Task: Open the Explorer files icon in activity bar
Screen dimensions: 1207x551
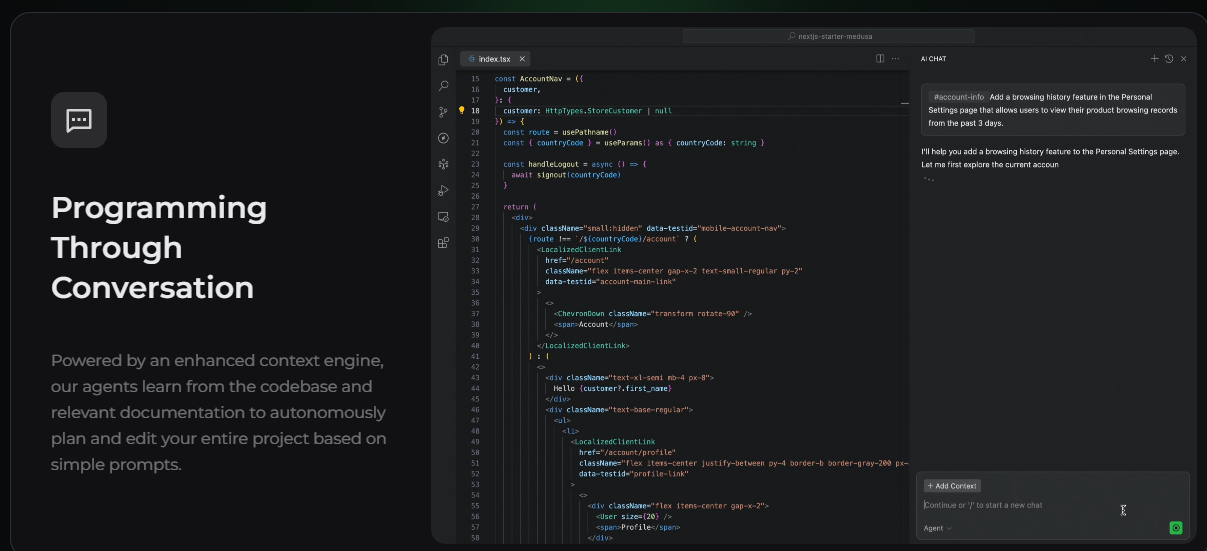Action: pos(443,60)
